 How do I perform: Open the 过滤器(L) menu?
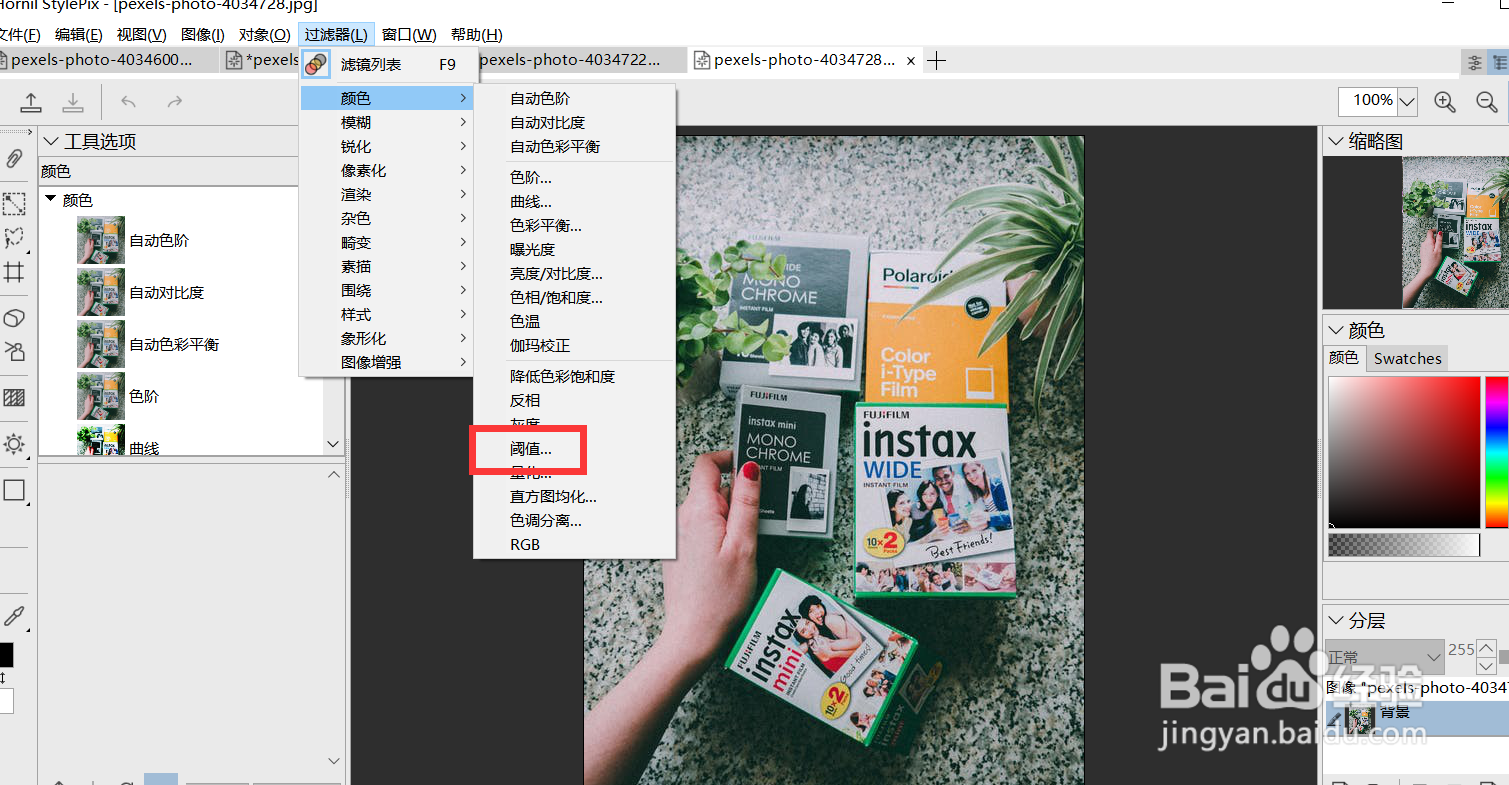pos(336,34)
